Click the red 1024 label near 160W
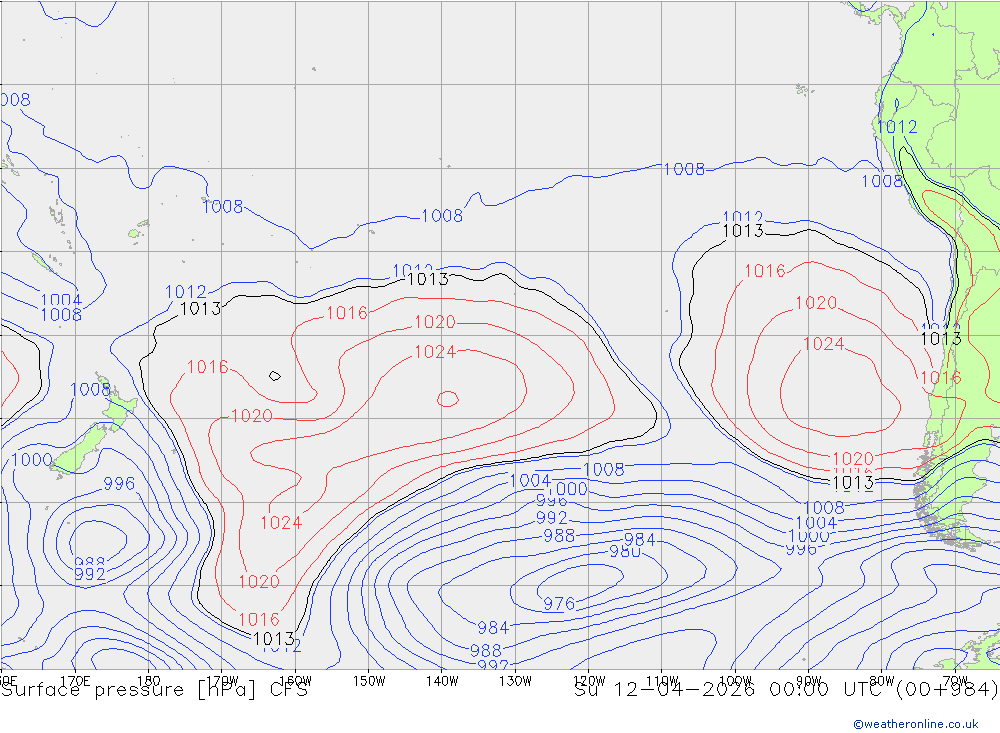This screenshot has width=1000, height=733. click(281, 523)
